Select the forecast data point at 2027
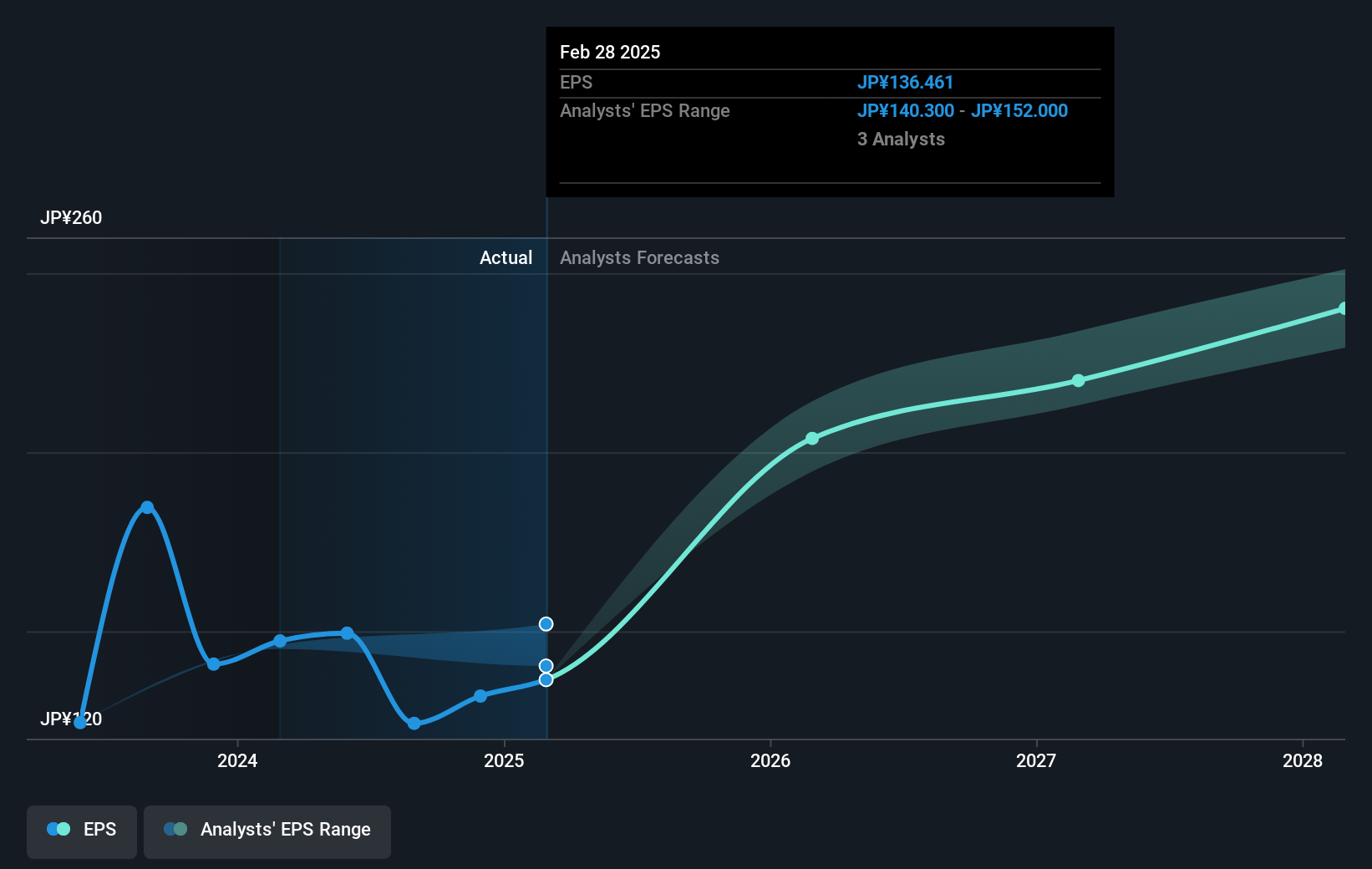1372x869 pixels. point(1079,380)
